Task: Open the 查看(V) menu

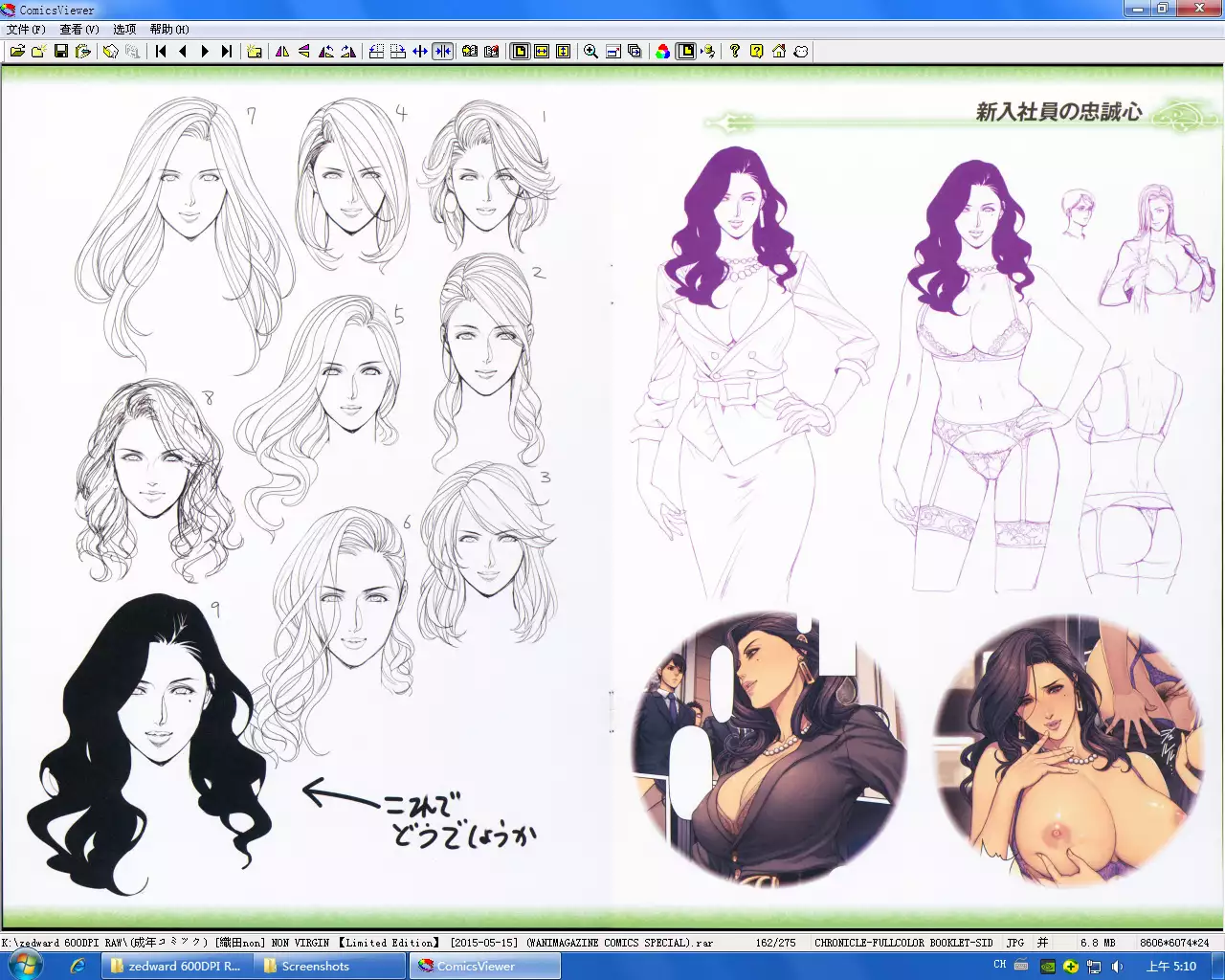Action: [x=79, y=30]
